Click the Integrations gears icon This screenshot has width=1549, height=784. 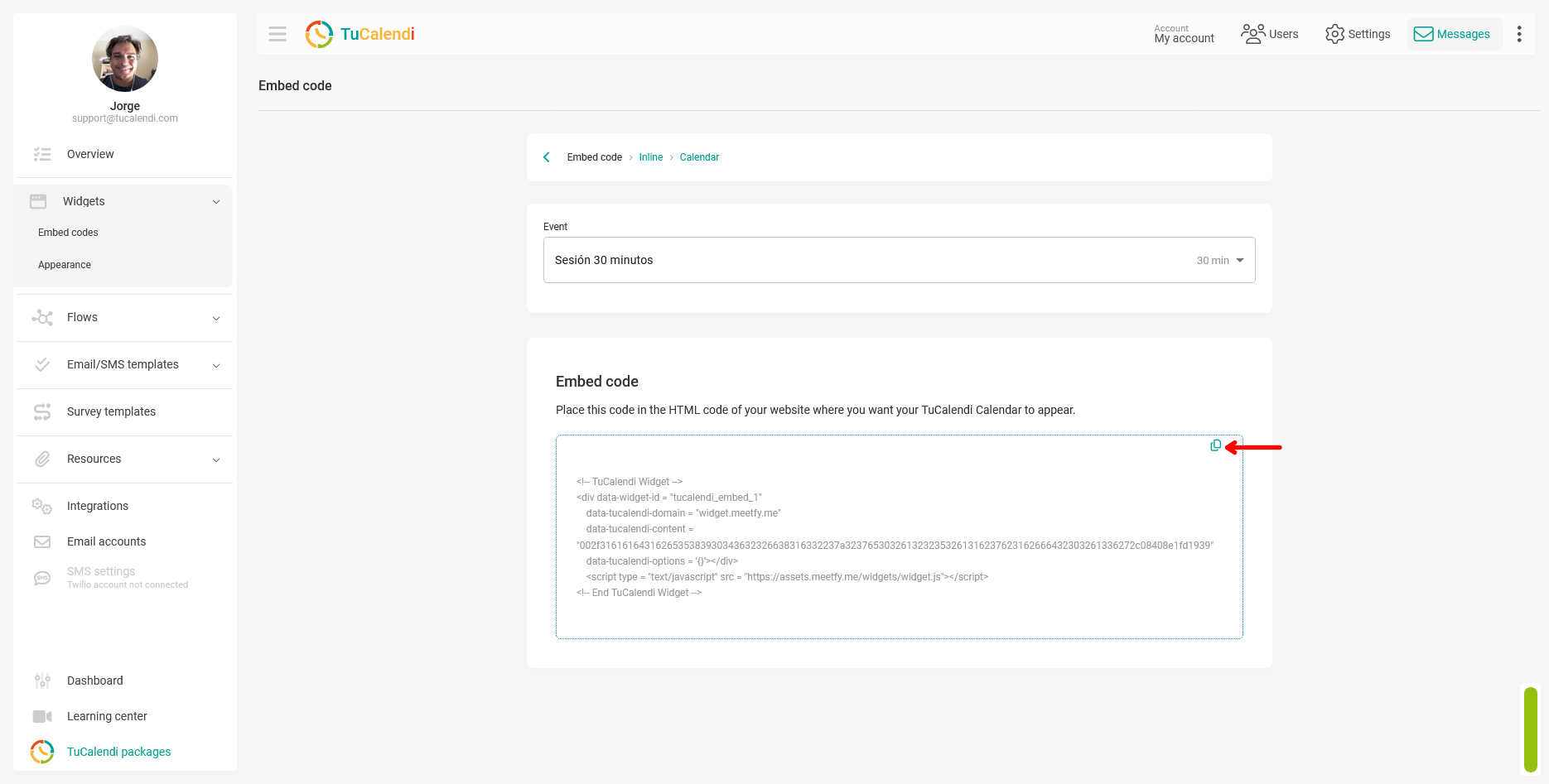(42, 506)
